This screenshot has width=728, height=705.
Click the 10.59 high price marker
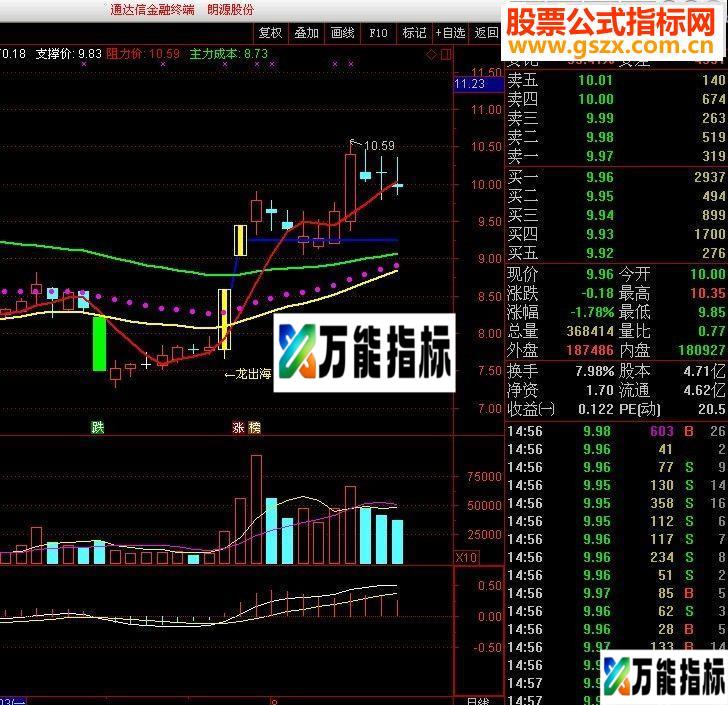pyautogui.click(x=378, y=146)
